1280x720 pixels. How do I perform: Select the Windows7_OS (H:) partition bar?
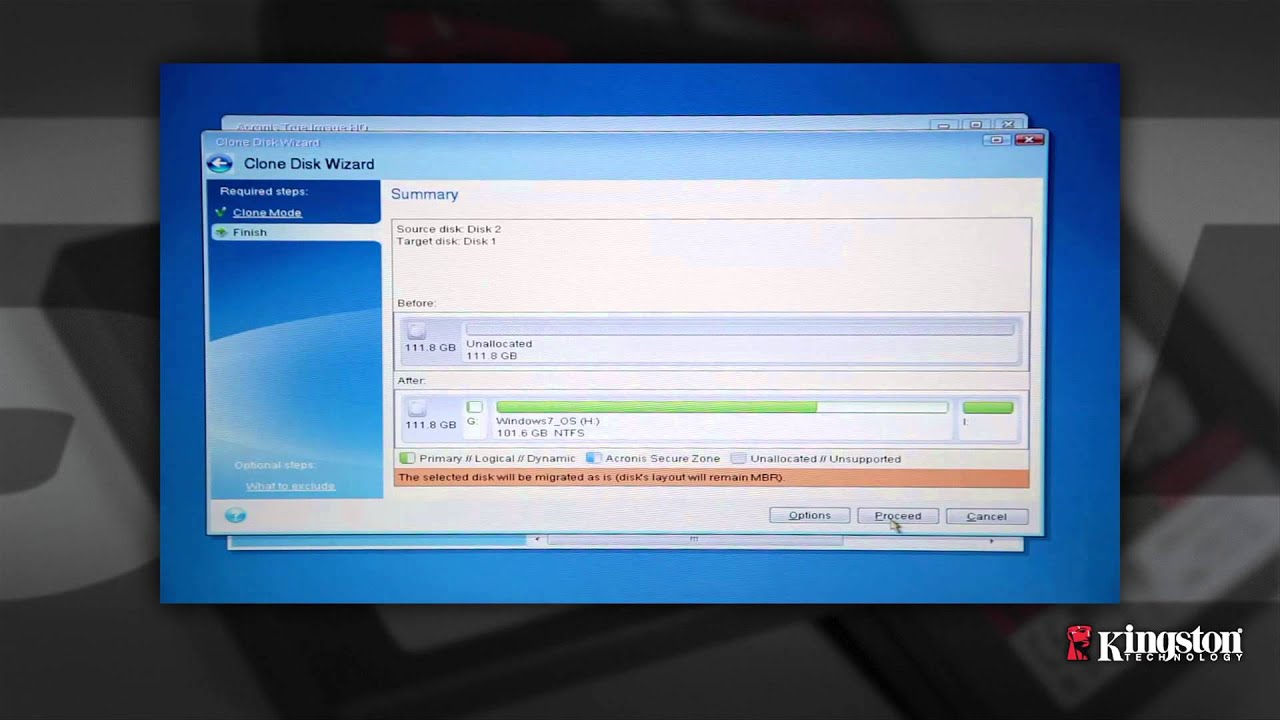[x=721, y=408]
